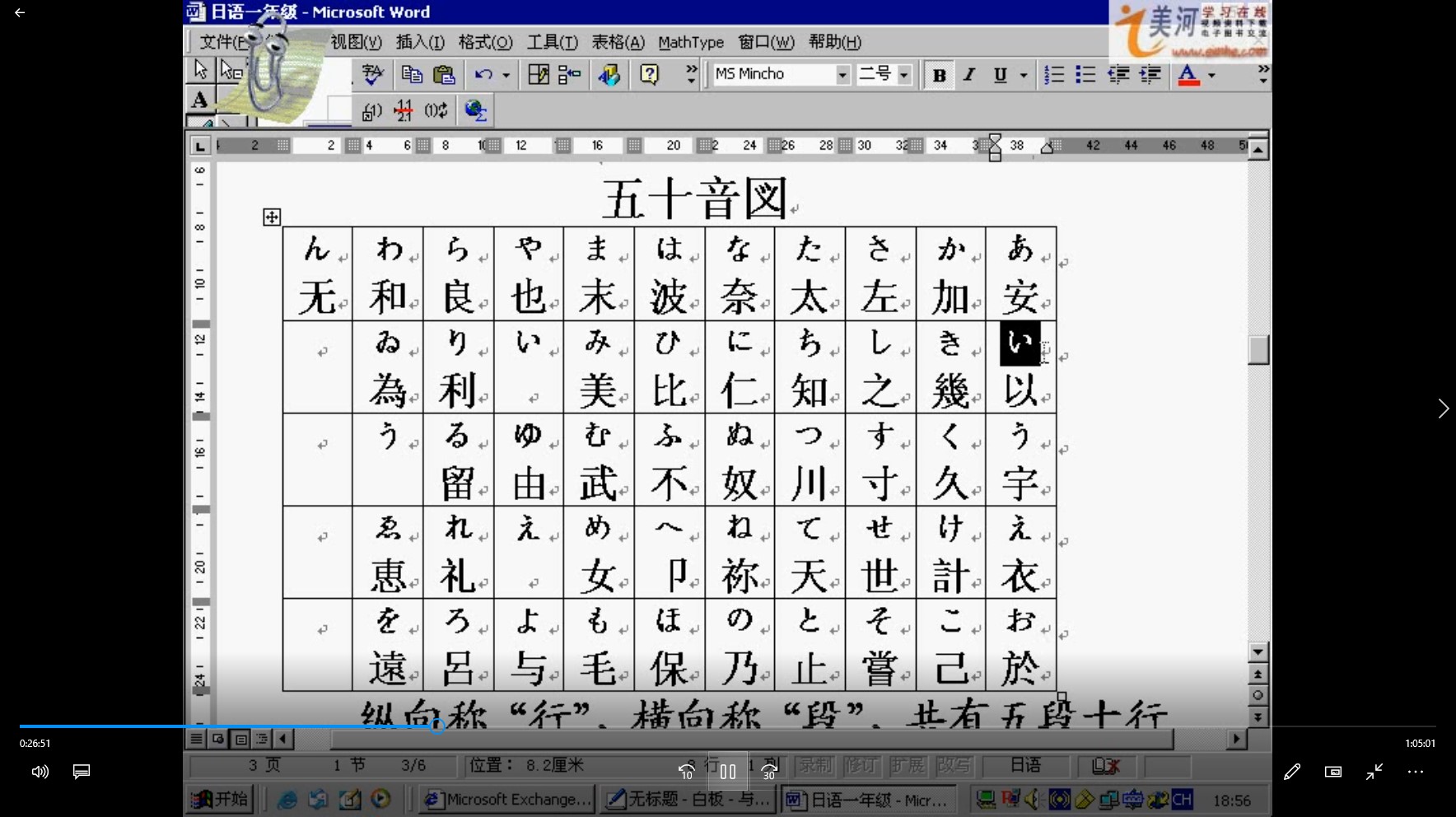Switch to 无标题 - 白板 taskbar button

(688, 799)
